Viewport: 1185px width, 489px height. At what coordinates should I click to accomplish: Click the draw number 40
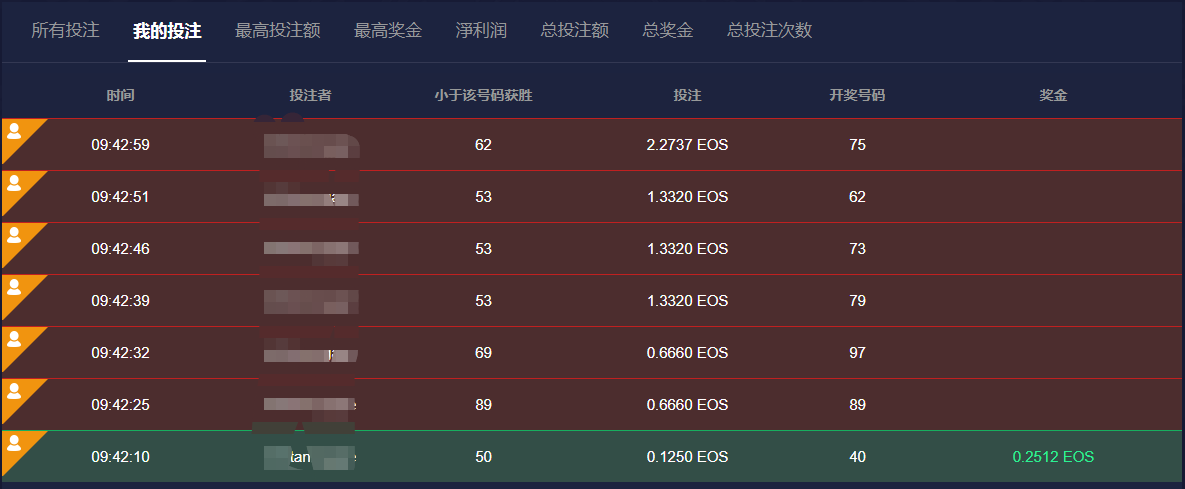[x=857, y=457]
